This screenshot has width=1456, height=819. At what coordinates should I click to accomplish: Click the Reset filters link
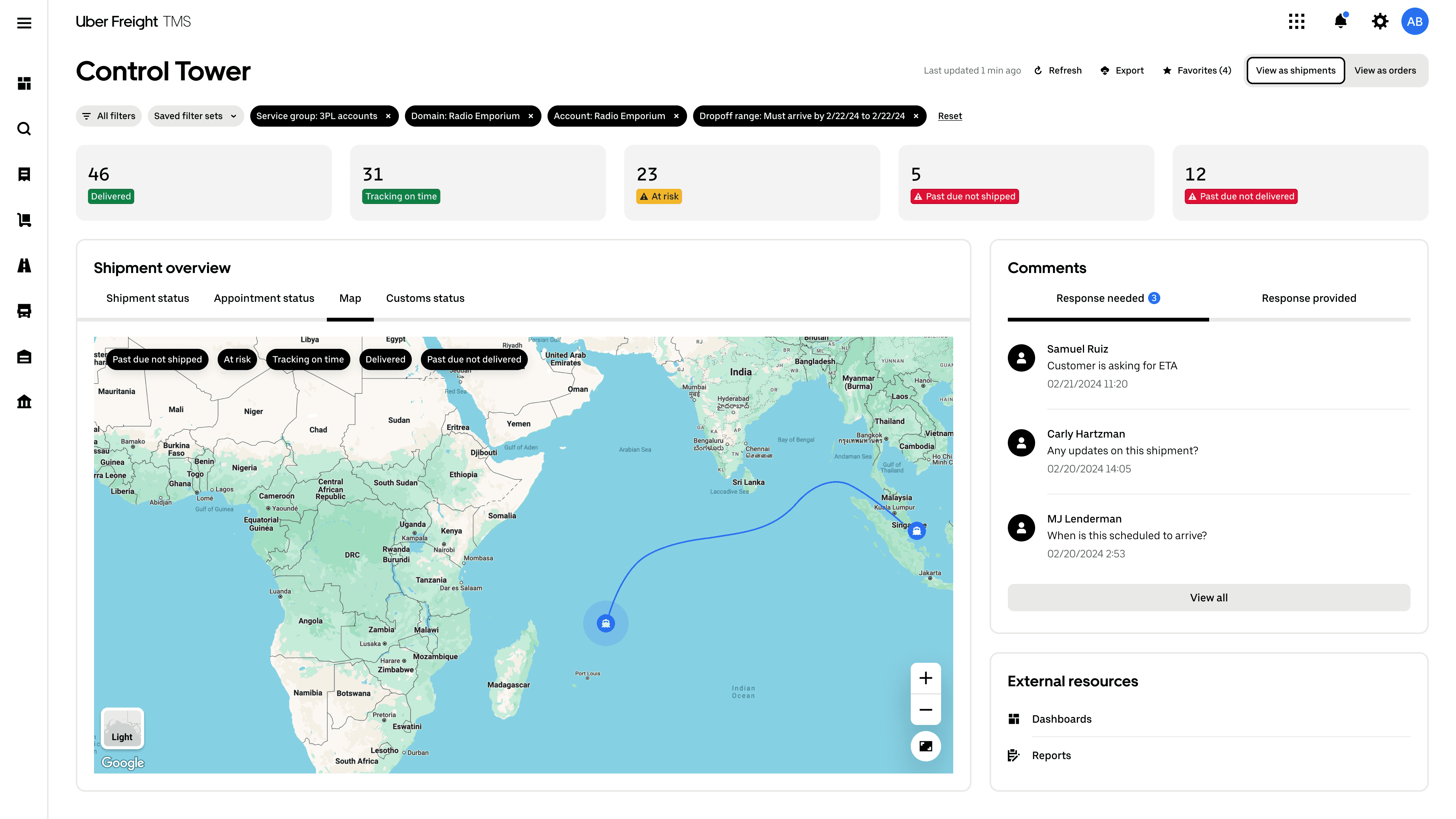coord(949,116)
